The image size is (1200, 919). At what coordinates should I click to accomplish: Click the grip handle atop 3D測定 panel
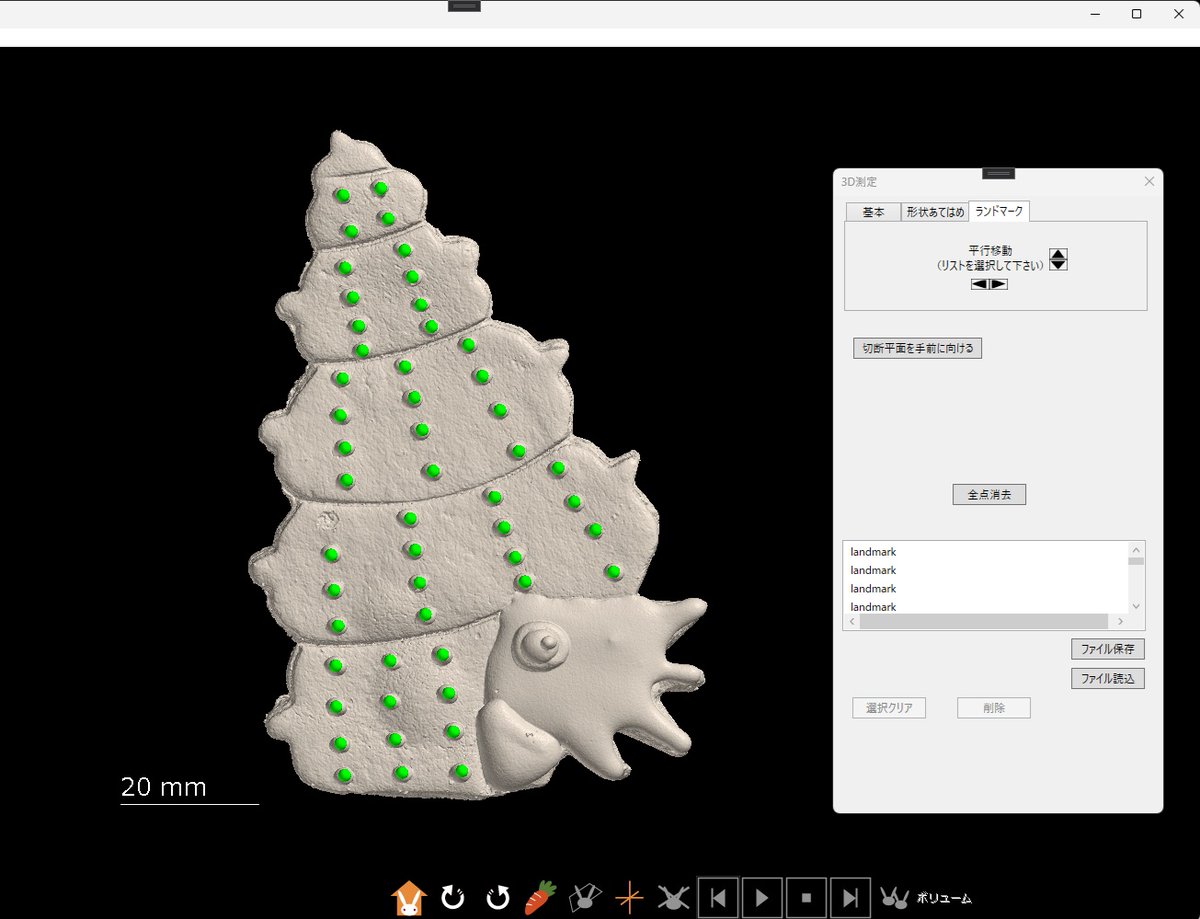(998, 173)
